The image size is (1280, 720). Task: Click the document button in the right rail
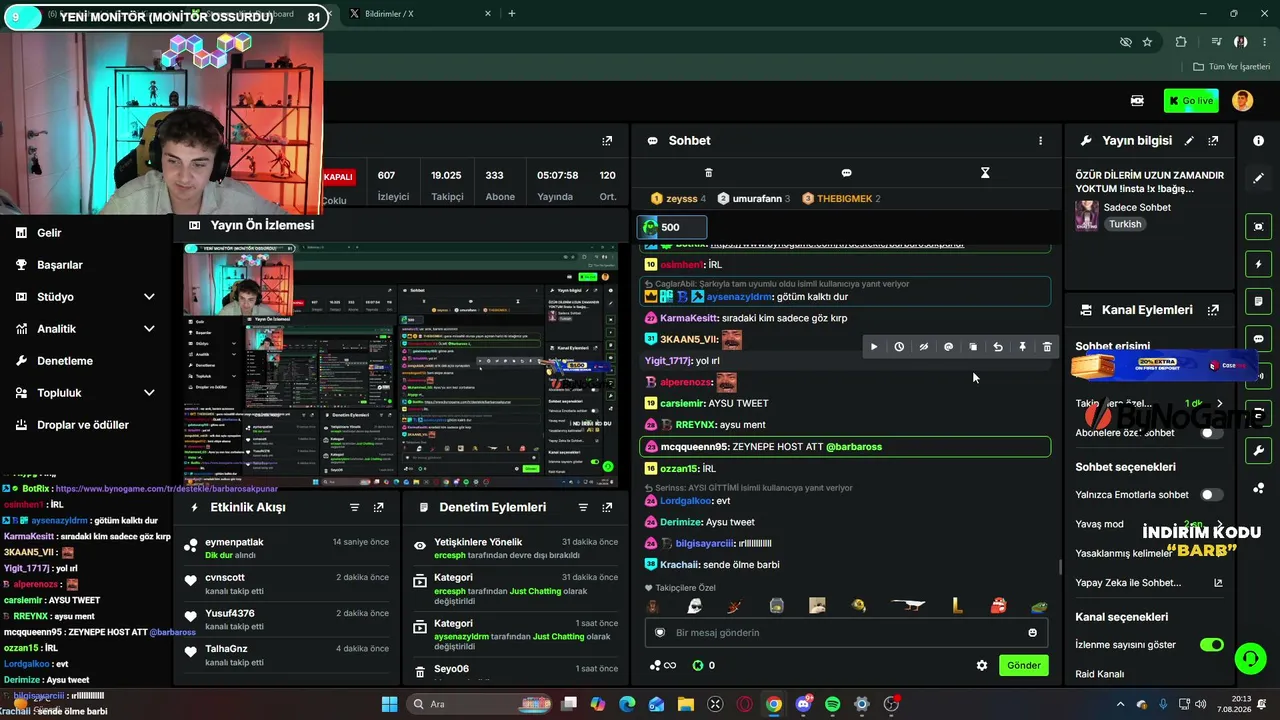pyautogui.click(x=1258, y=301)
